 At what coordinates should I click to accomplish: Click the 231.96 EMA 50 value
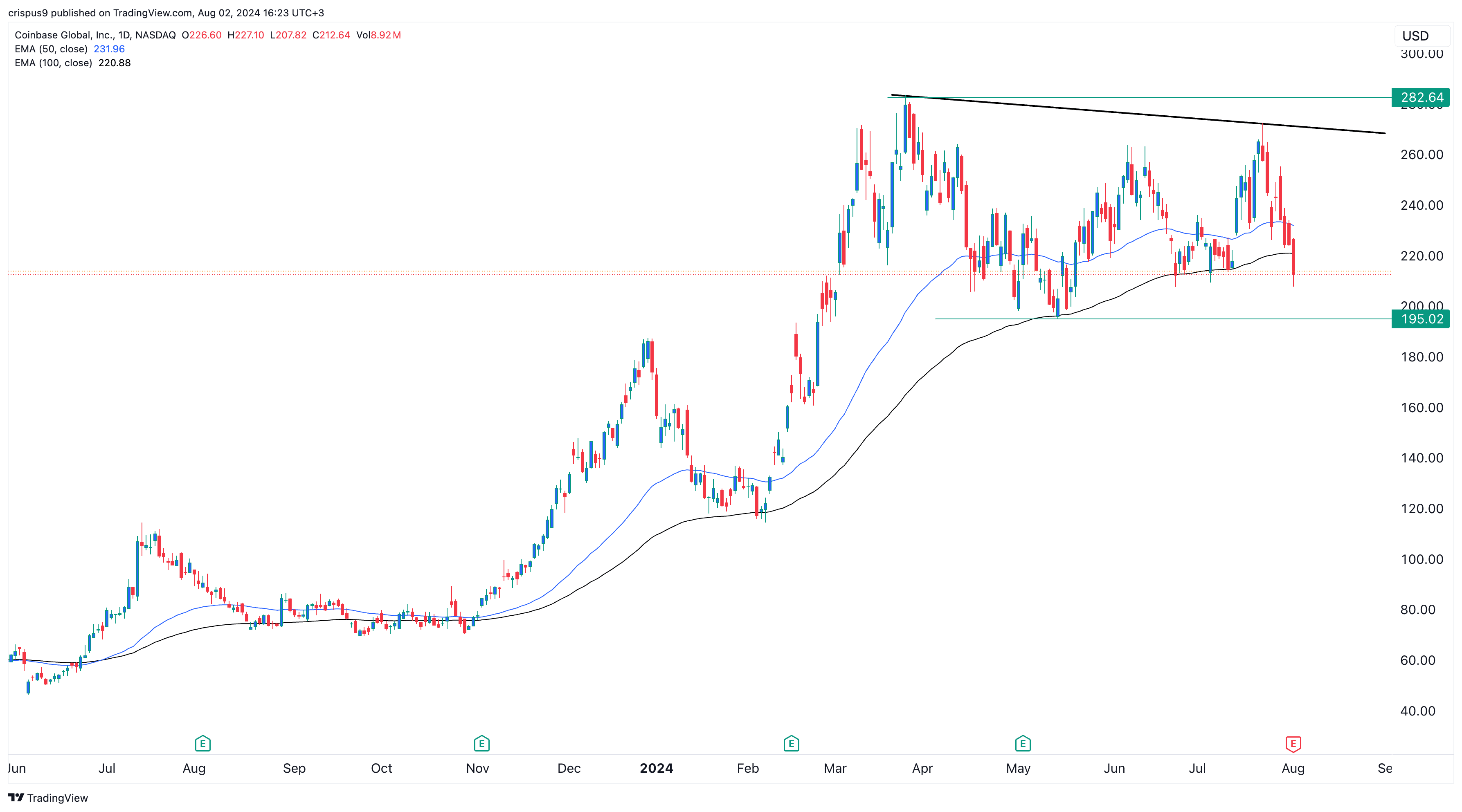(109, 49)
